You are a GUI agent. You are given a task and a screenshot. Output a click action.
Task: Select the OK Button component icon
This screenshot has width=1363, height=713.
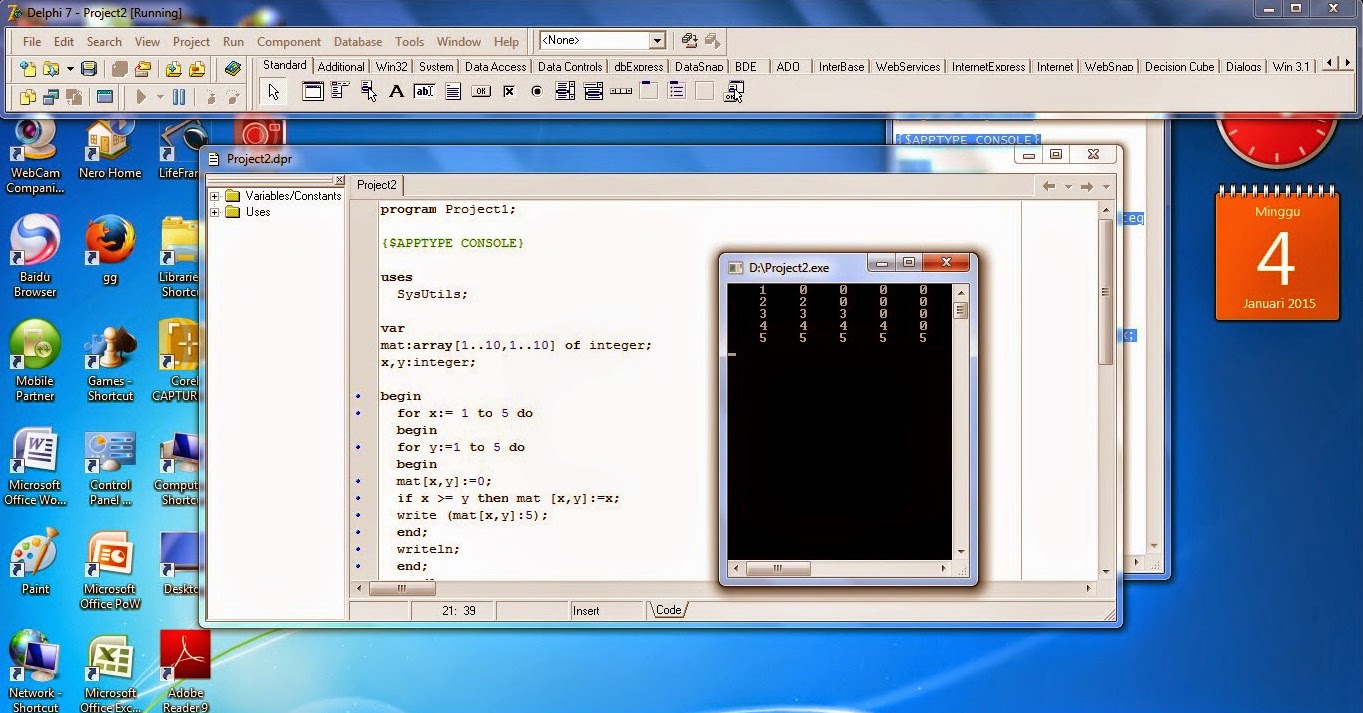click(x=481, y=91)
